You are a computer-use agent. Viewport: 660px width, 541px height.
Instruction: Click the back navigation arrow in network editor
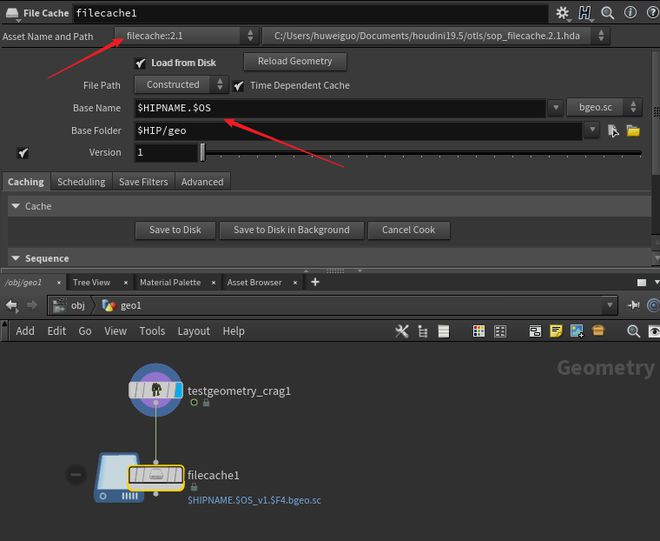pos(12,306)
